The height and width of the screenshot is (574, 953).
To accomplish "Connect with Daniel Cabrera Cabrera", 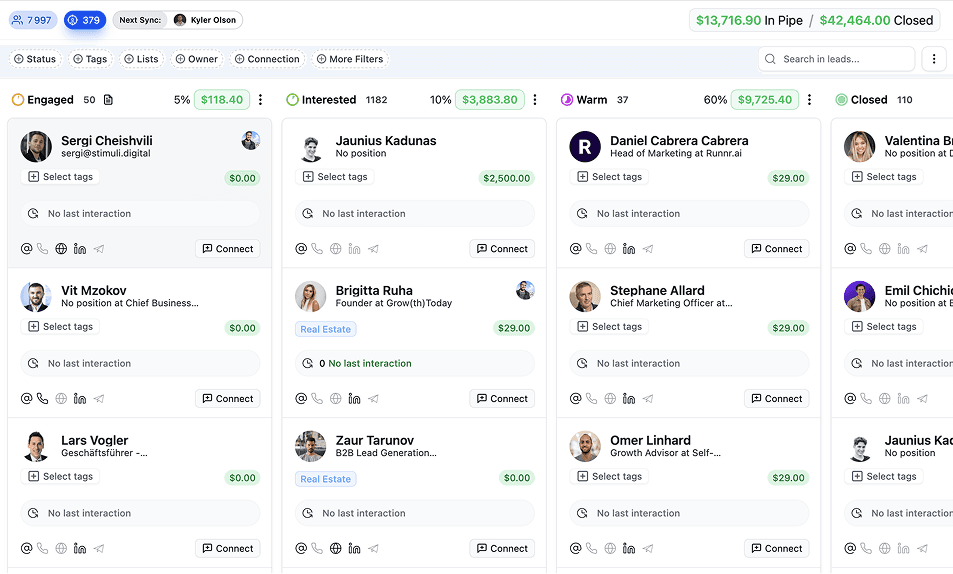I will pos(777,249).
